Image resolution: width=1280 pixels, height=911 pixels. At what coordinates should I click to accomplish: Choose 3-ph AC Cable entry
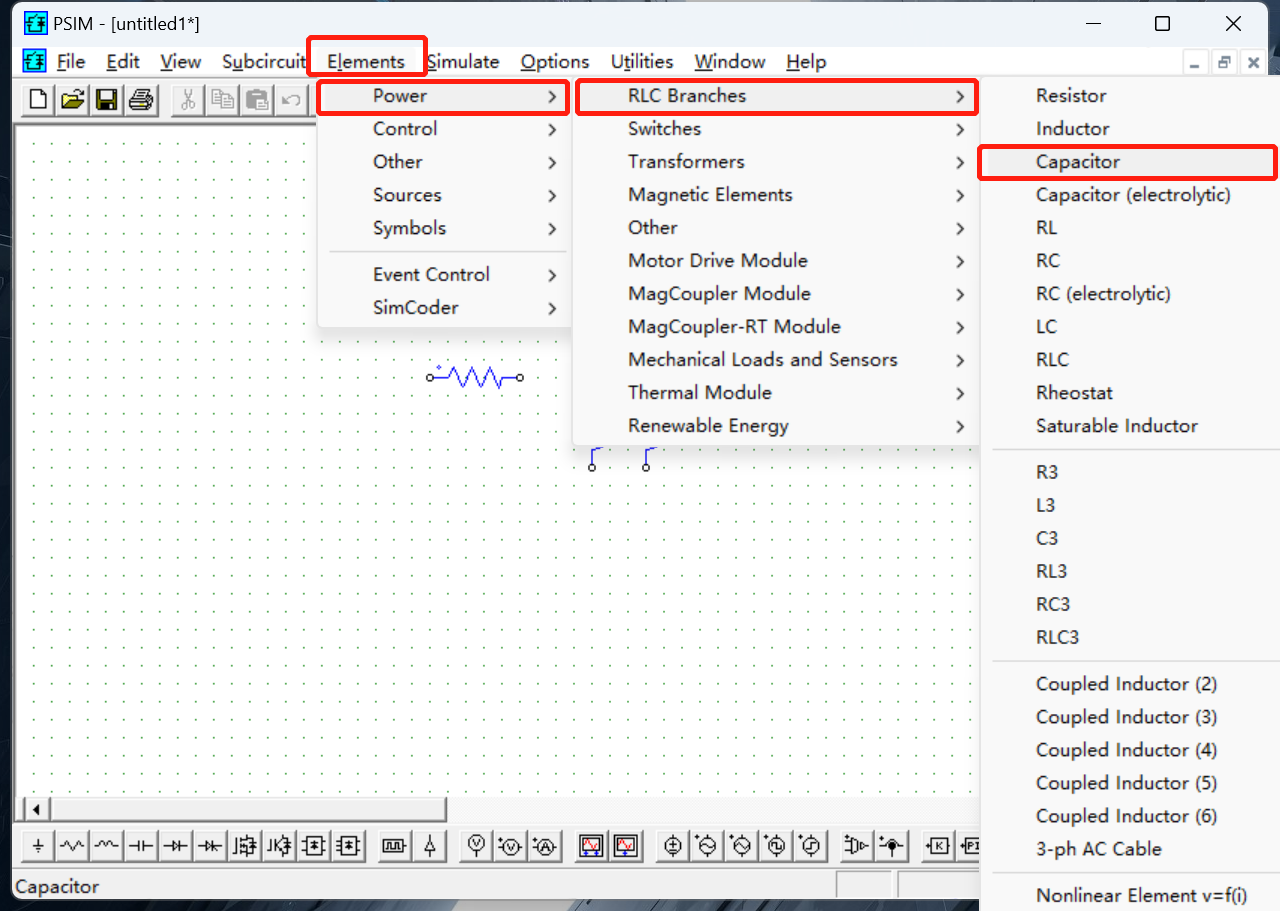click(x=1128, y=849)
